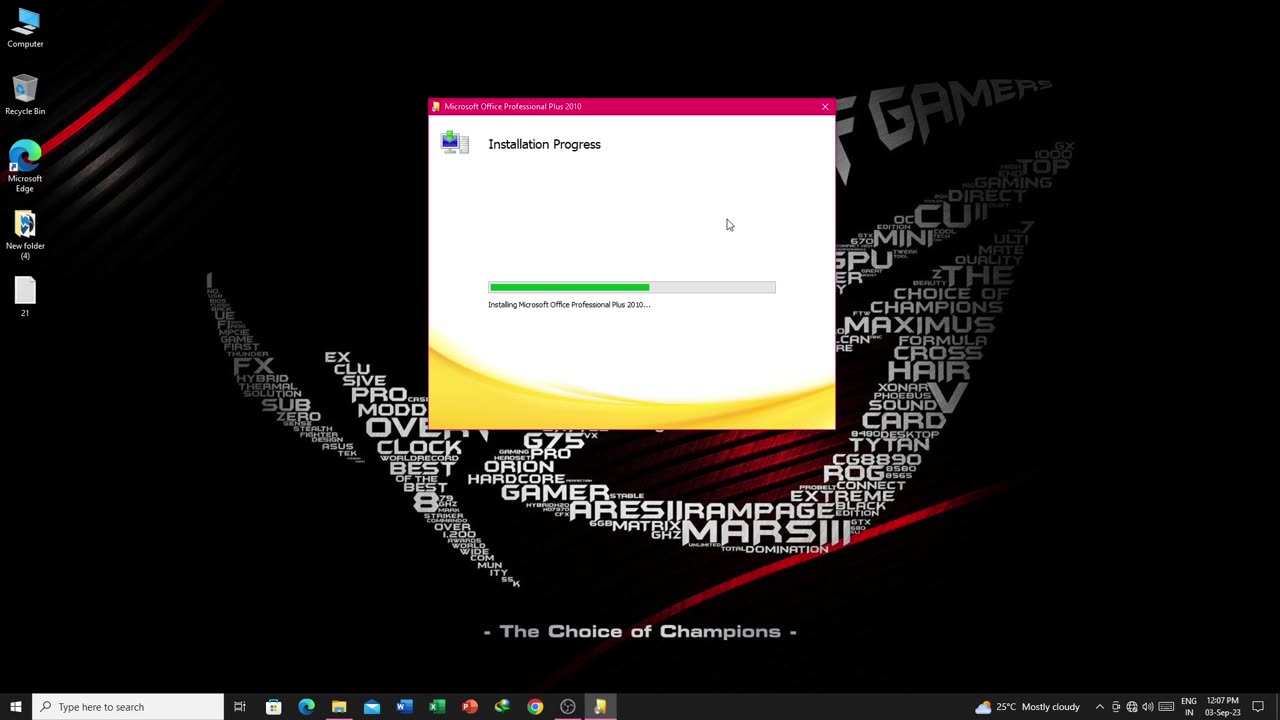This screenshot has height=720, width=1280.
Task: Select the file named 21 on desktop
Action: tap(25, 297)
